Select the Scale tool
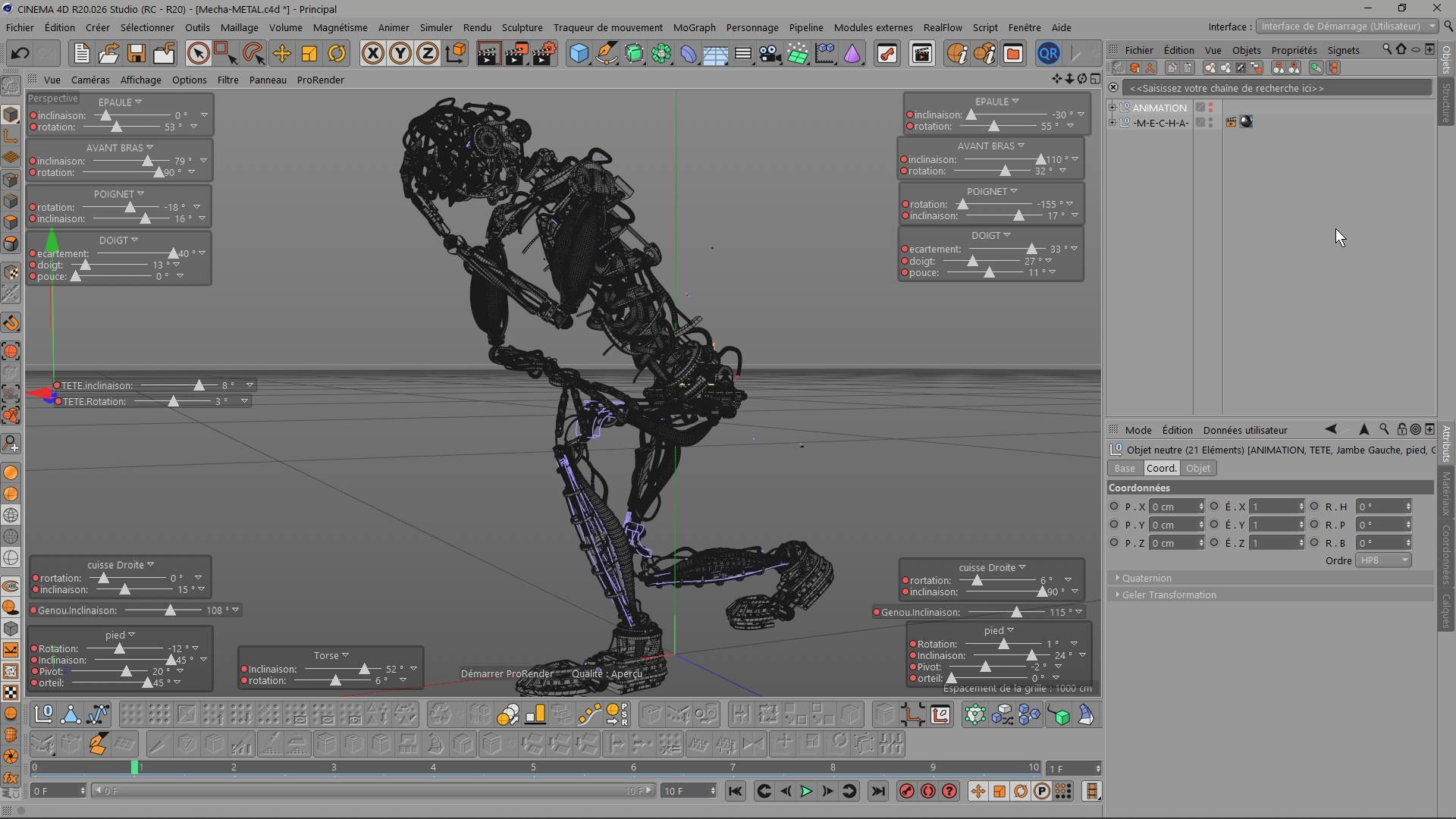This screenshot has width=1456, height=819. (x=309, y=54)
